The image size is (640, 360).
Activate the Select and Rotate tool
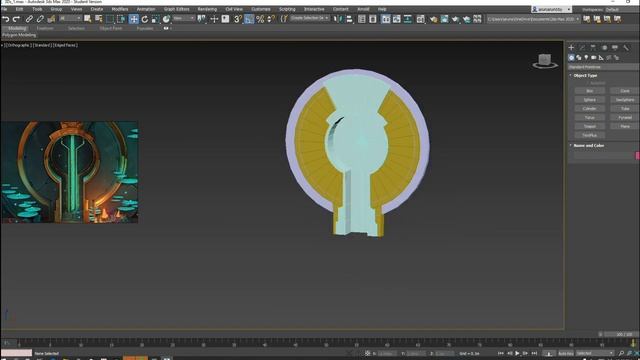[x=144, y=19]
